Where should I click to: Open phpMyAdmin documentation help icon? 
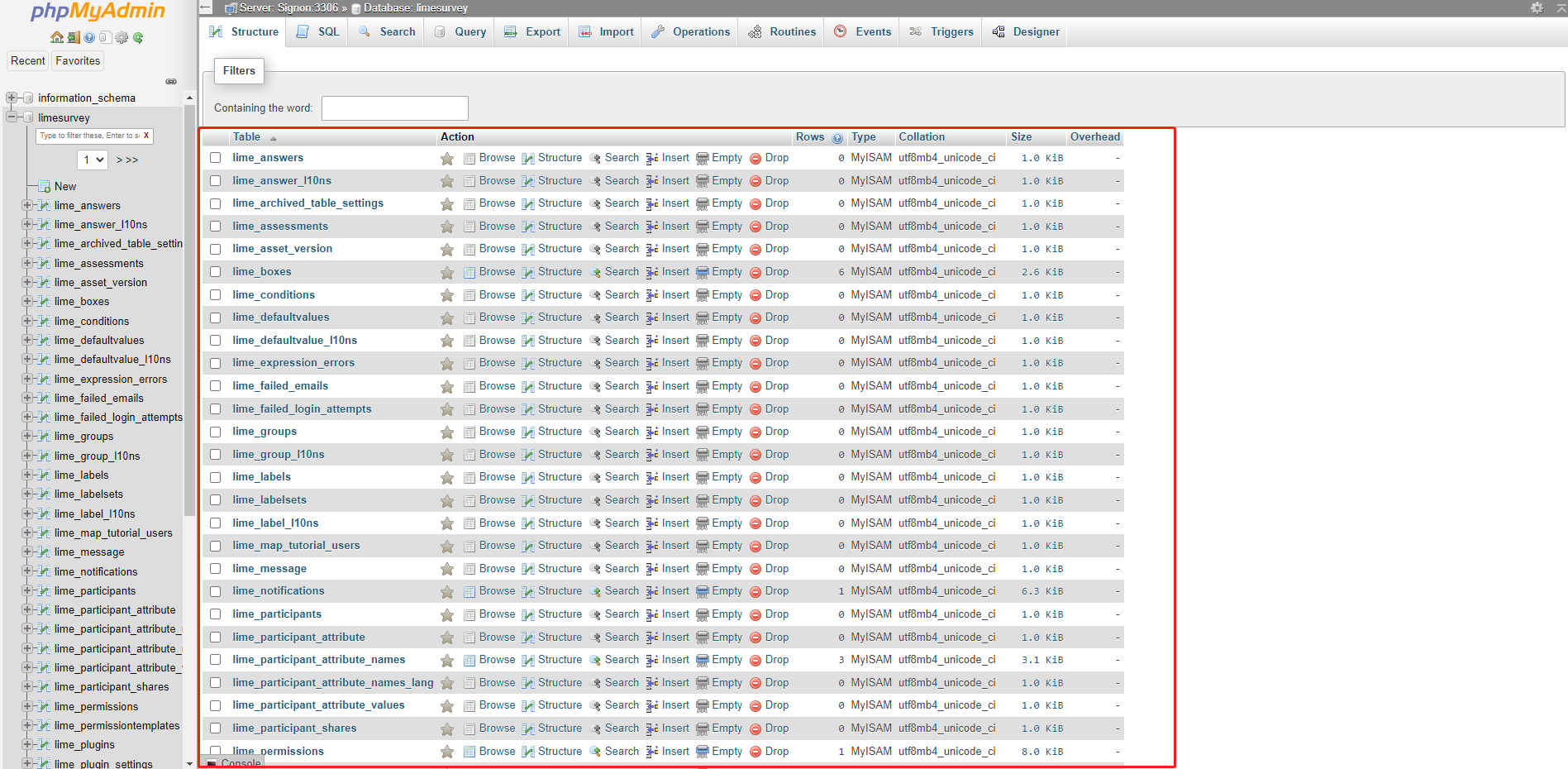(x=89, y=37)
